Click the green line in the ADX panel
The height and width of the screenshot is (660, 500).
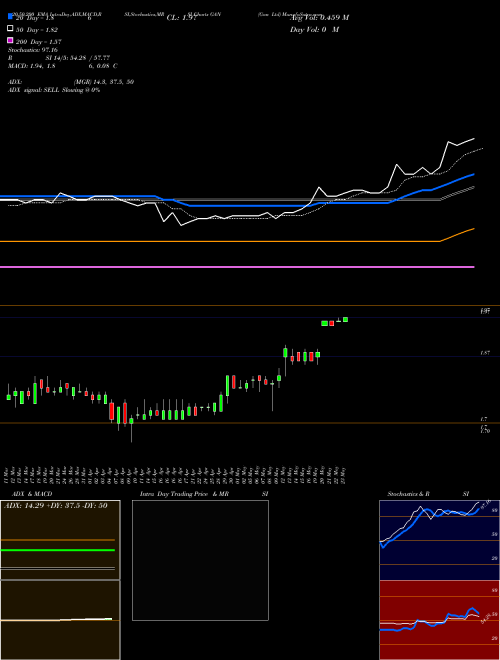point(58,550)
